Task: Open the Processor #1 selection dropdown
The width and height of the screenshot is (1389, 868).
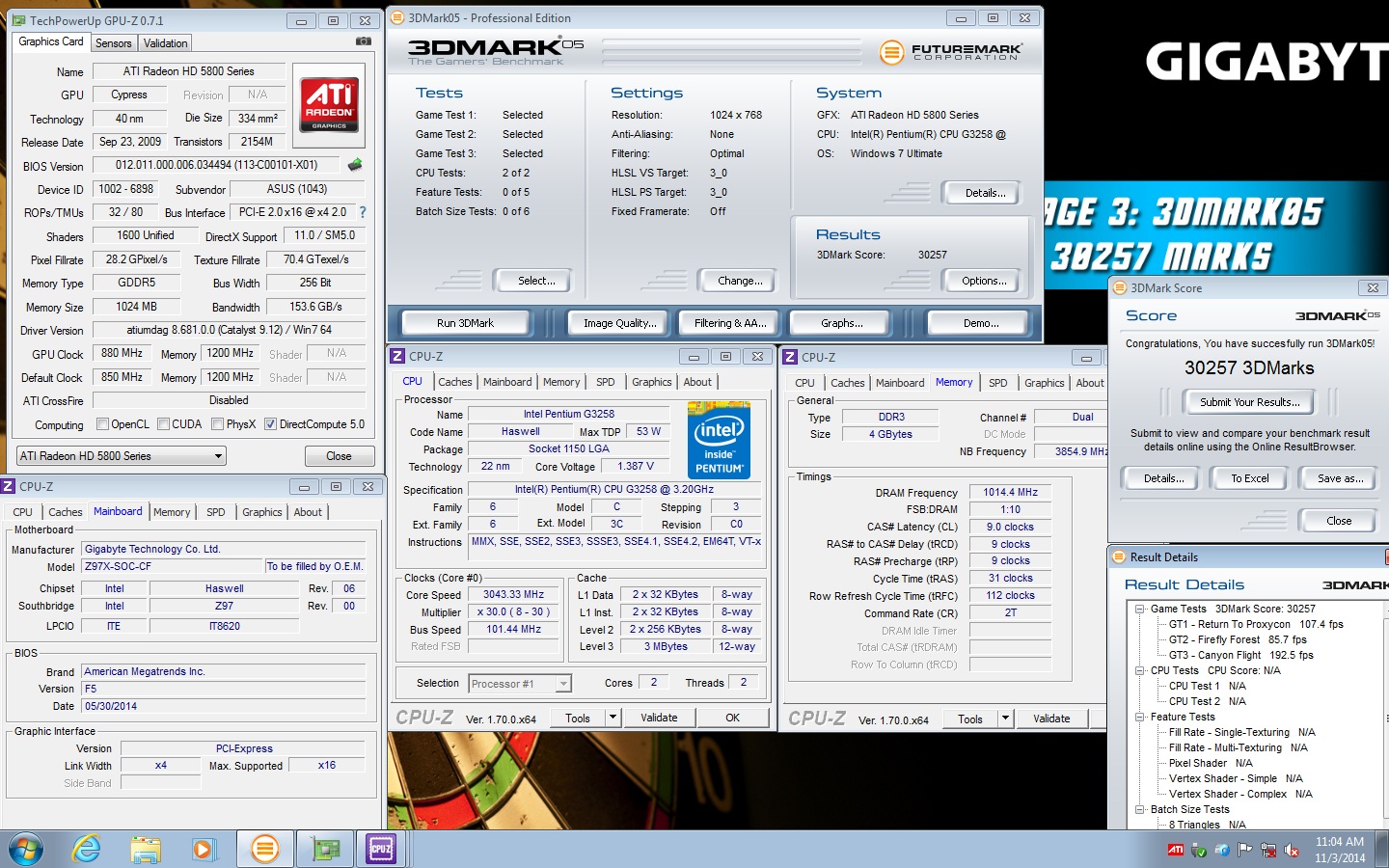Action: point(520,684)
